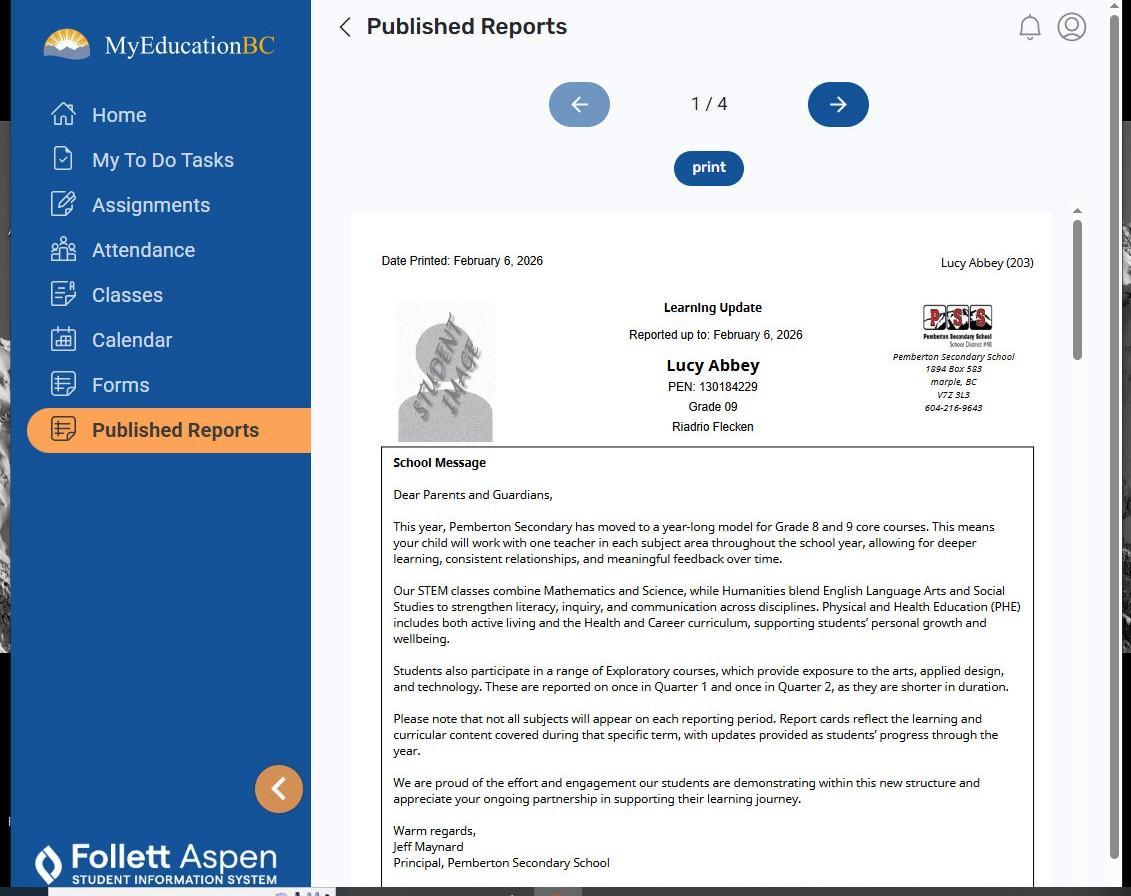1131x896 pixels.
Task: Click the Forms icon in sidebar
Action: point(63,385)
